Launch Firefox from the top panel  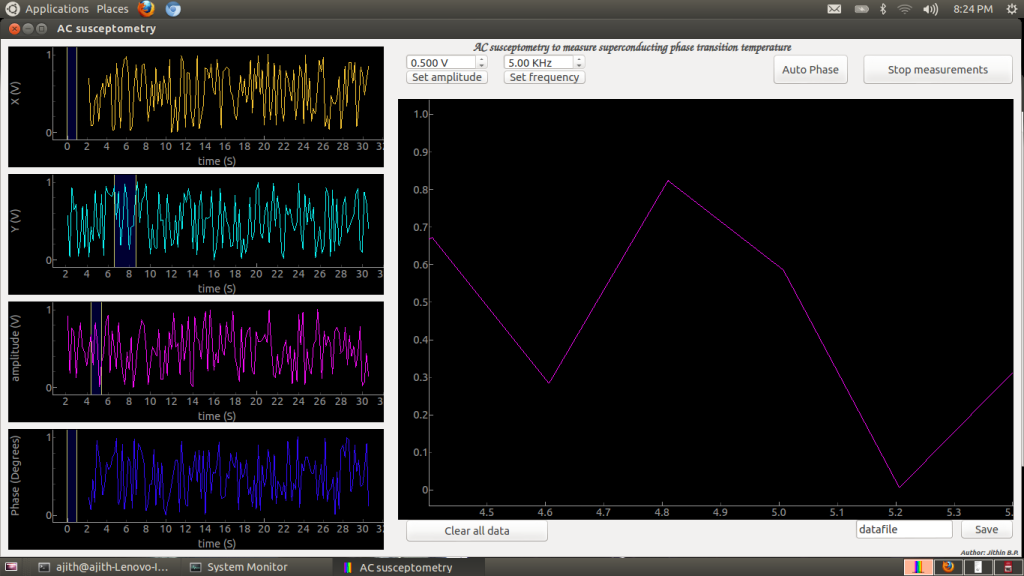(x=146, y=8)
